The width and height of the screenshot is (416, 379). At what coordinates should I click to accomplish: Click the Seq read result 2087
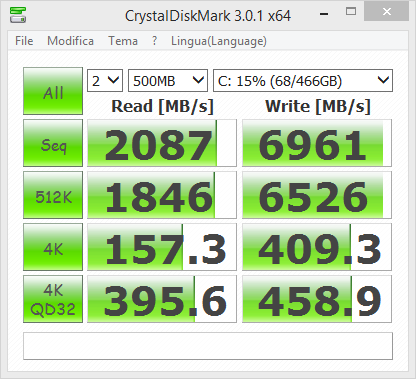pos(162,143)
